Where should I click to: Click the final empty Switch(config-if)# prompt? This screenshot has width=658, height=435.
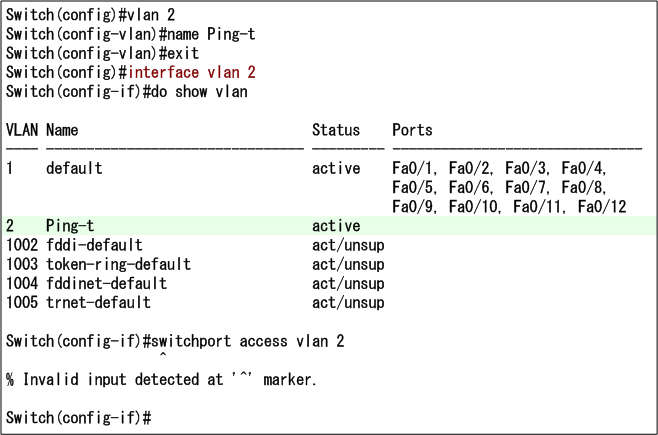(x=78, y=416)
